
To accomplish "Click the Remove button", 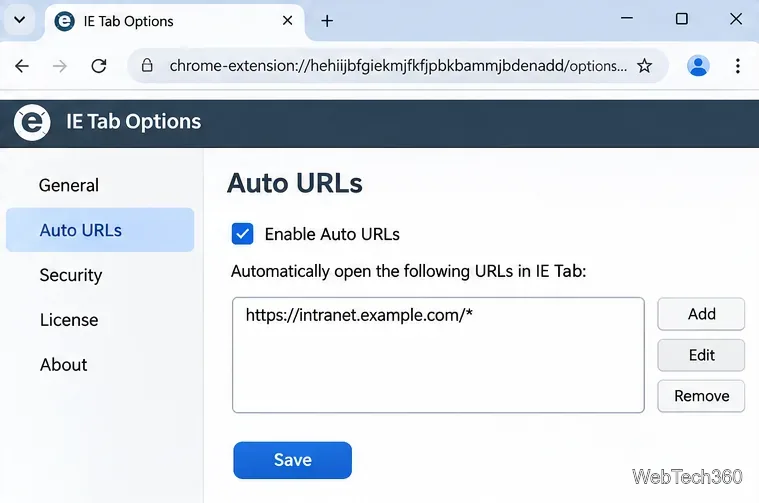I will 701,396.
